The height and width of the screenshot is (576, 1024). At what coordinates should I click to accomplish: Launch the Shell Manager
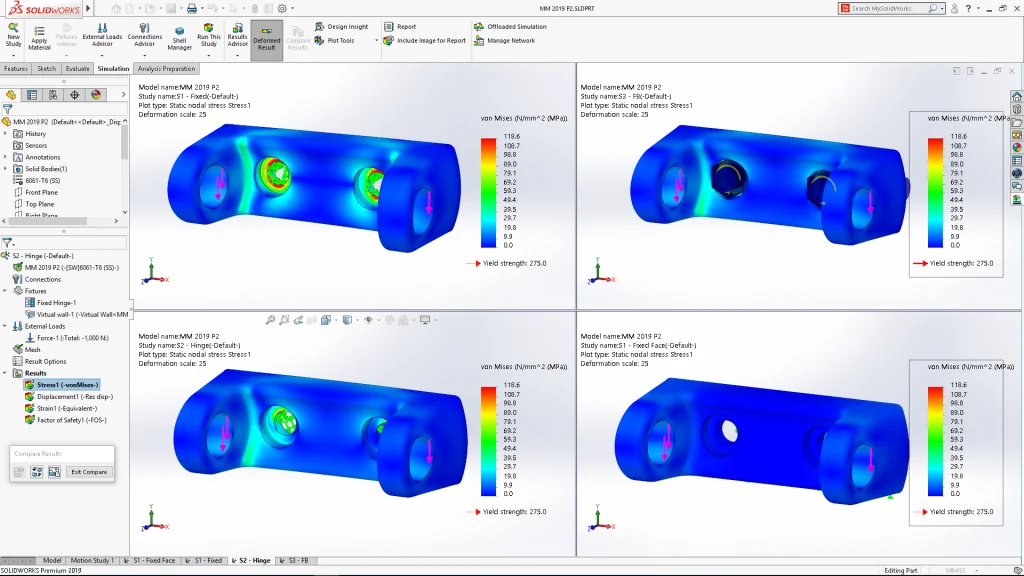(179, 38)
